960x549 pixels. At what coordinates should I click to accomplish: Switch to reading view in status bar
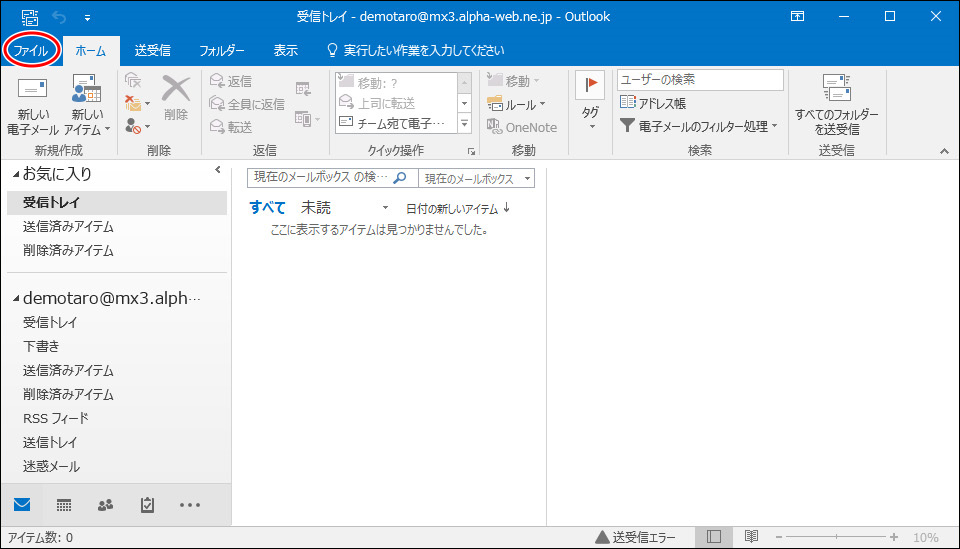[751, 537]
